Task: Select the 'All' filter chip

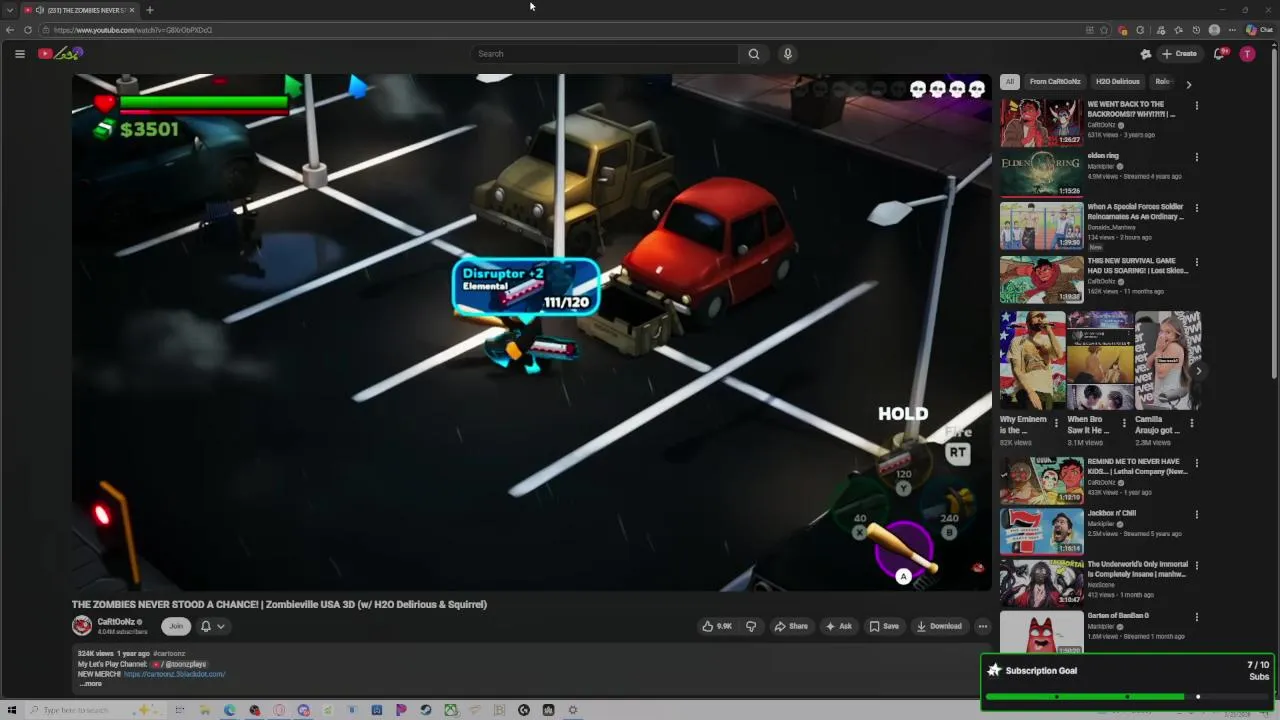Action: click(x=1010, y=81)
